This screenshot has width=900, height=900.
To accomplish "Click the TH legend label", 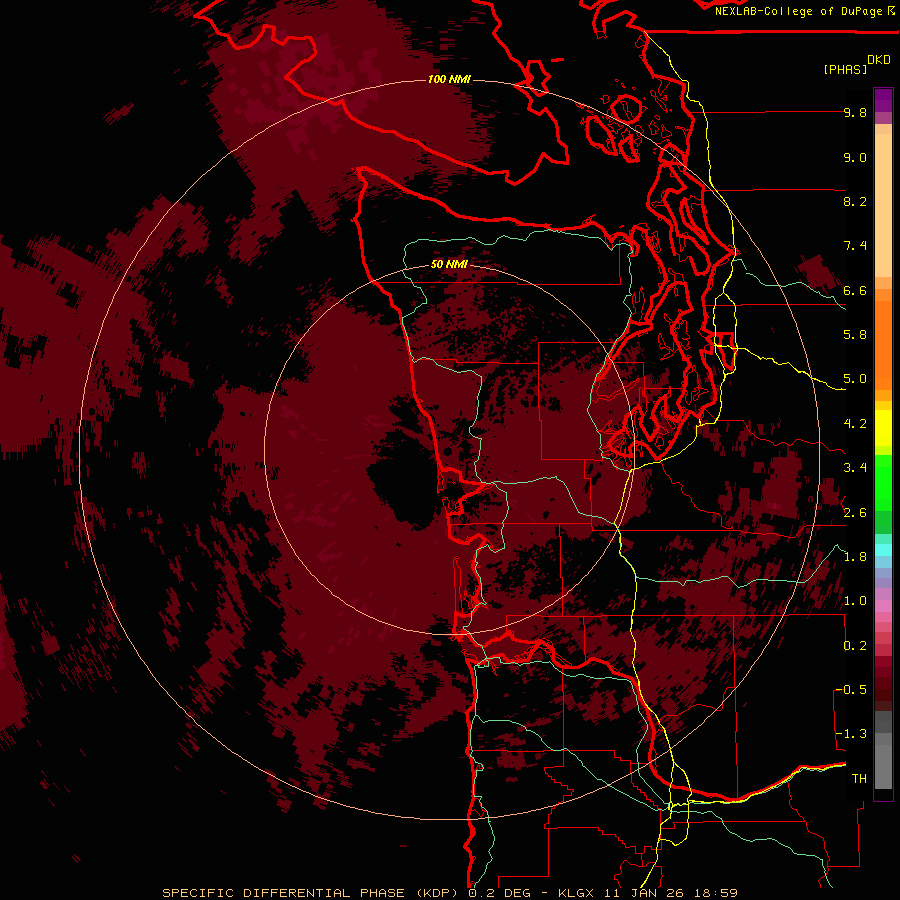I will click(859, 779).
